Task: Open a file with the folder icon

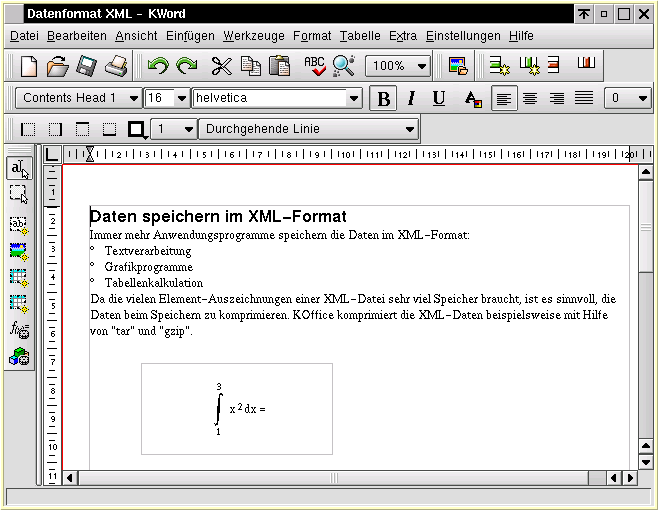Action: [58, 67]
